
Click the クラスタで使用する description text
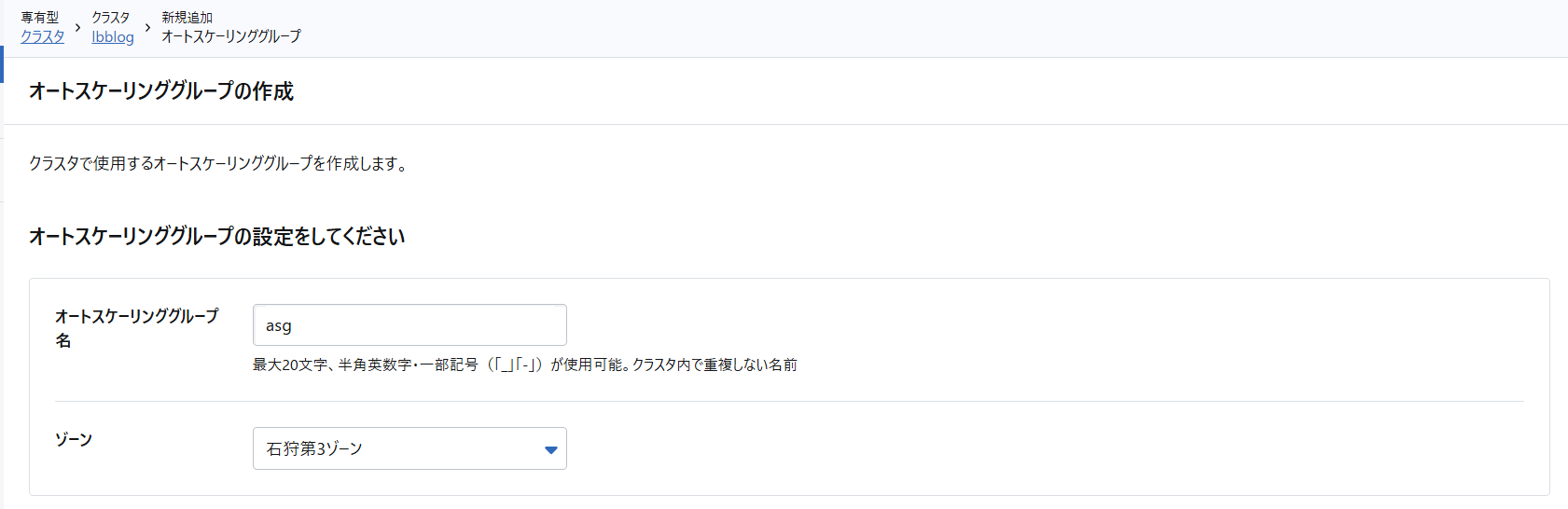click(x=217, y=164)
